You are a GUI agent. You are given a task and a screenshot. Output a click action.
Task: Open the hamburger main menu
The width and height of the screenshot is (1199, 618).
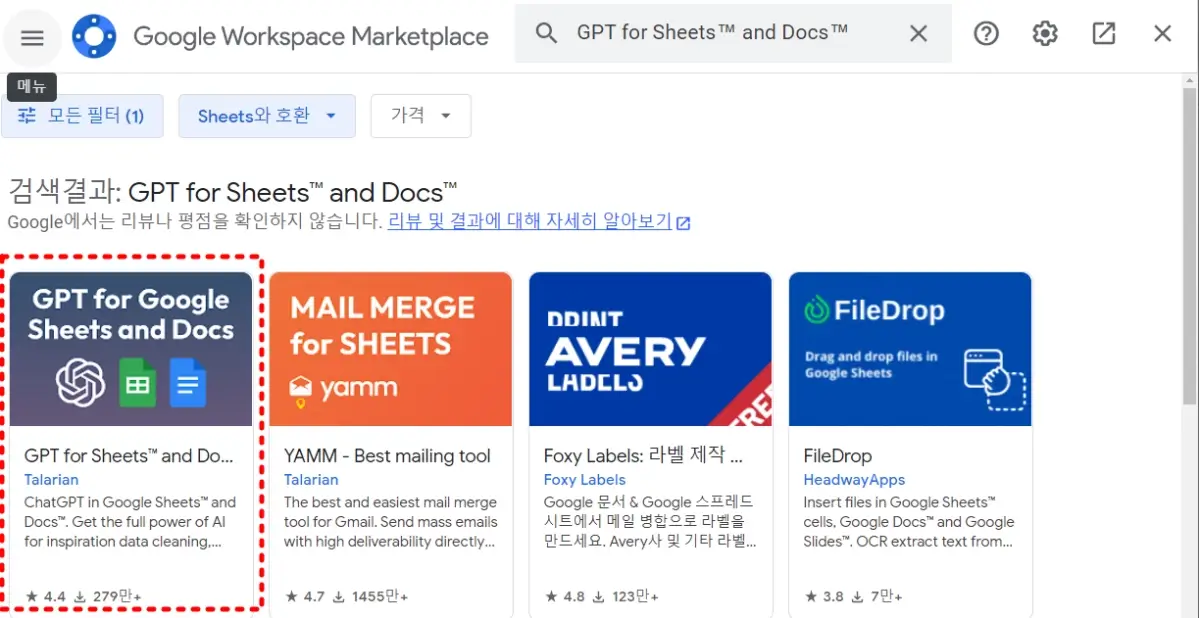click(x=32, y=37)
